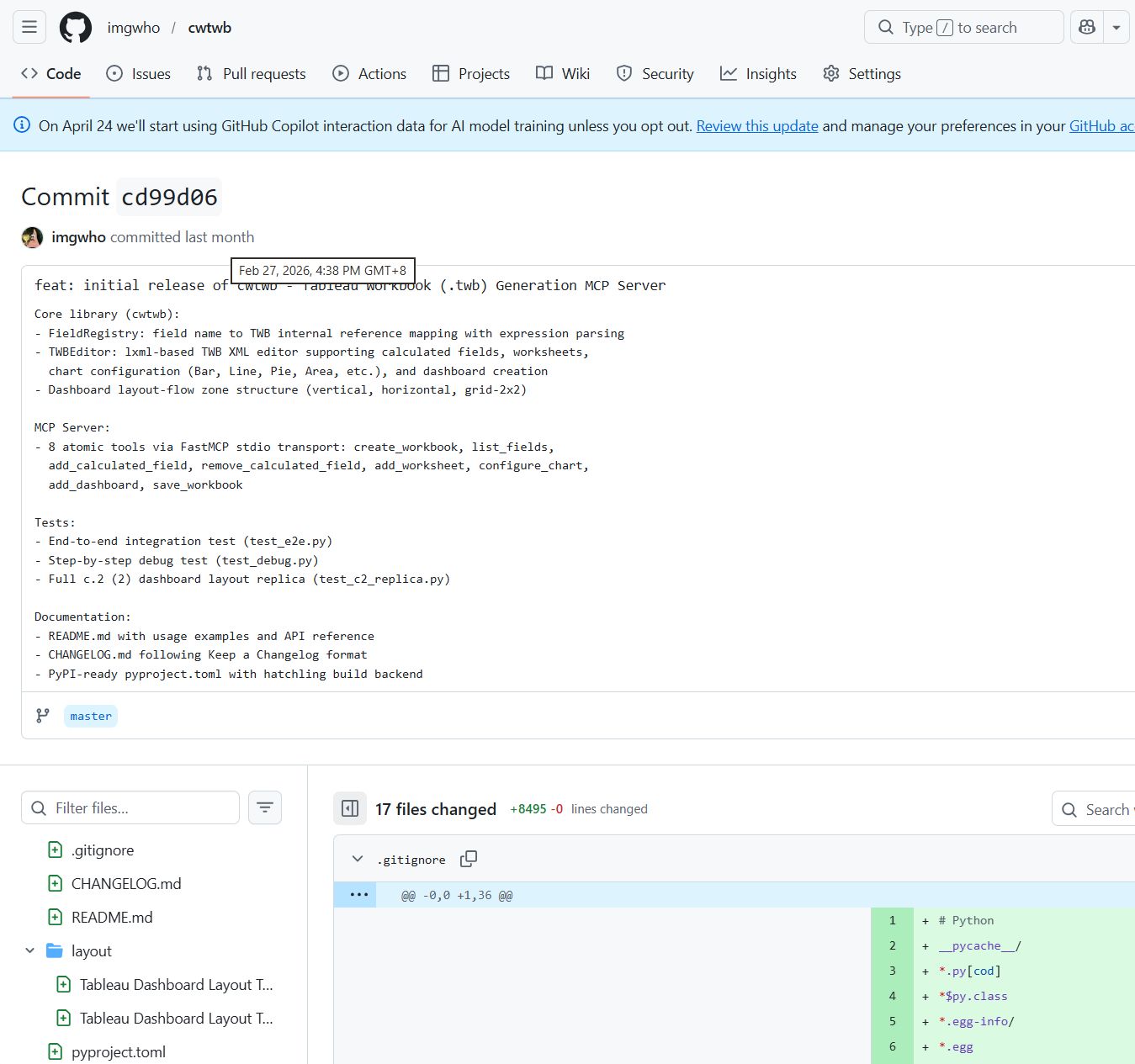The height and width of the screenshot is (1064, 1135).
Task: Open the imgwho owner link
Action: click(x=134, y=28)
